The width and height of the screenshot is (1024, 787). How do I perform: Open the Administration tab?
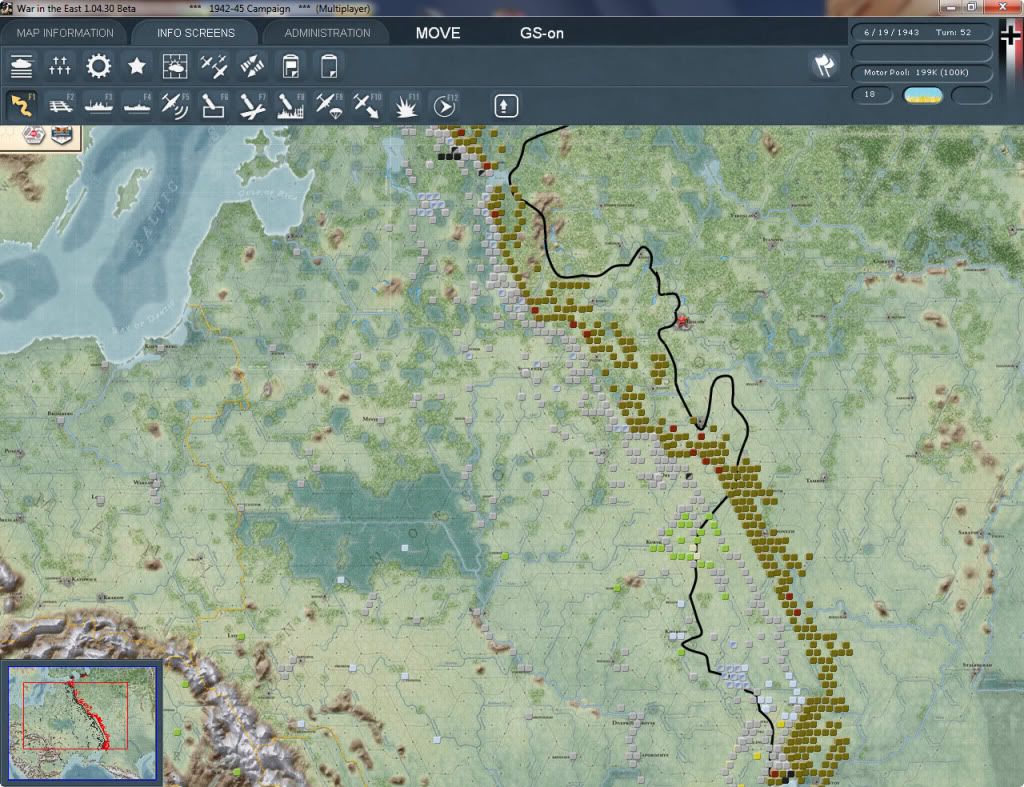(x=327, y=33)
